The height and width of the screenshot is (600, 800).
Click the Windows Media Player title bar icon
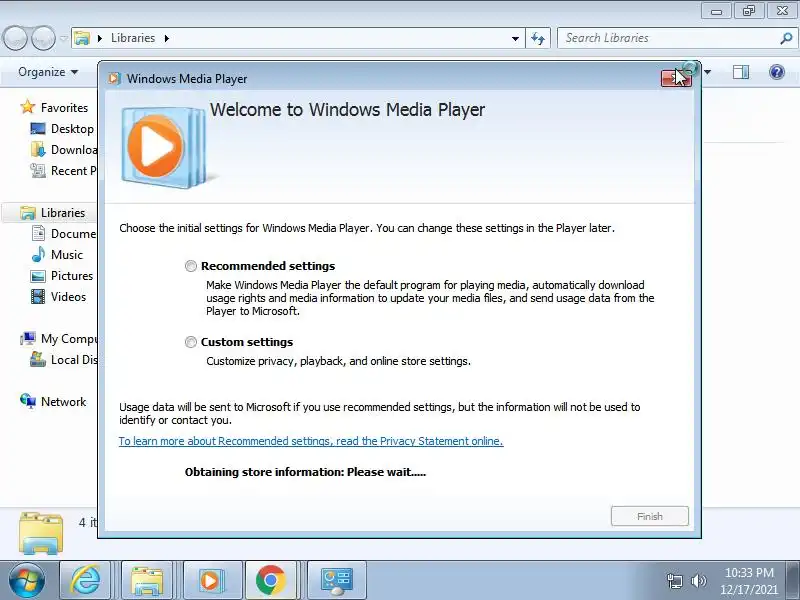pyautogui.click(x=115, y=79)
